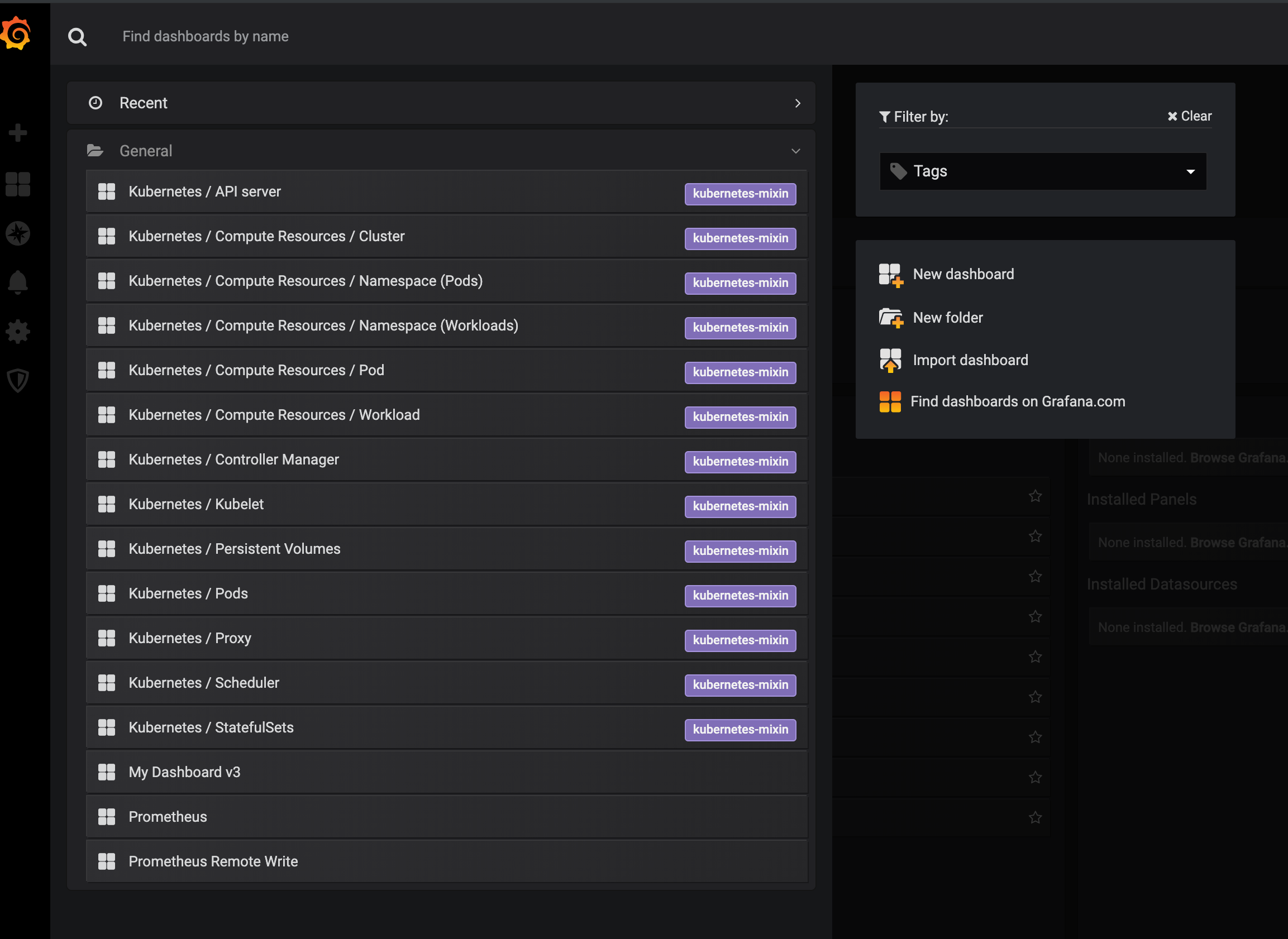Open Compute Resources / Namespace (Workloads) dashboard
The height and width of the screenshot is (939, 1288).
(x=446, y=325)
